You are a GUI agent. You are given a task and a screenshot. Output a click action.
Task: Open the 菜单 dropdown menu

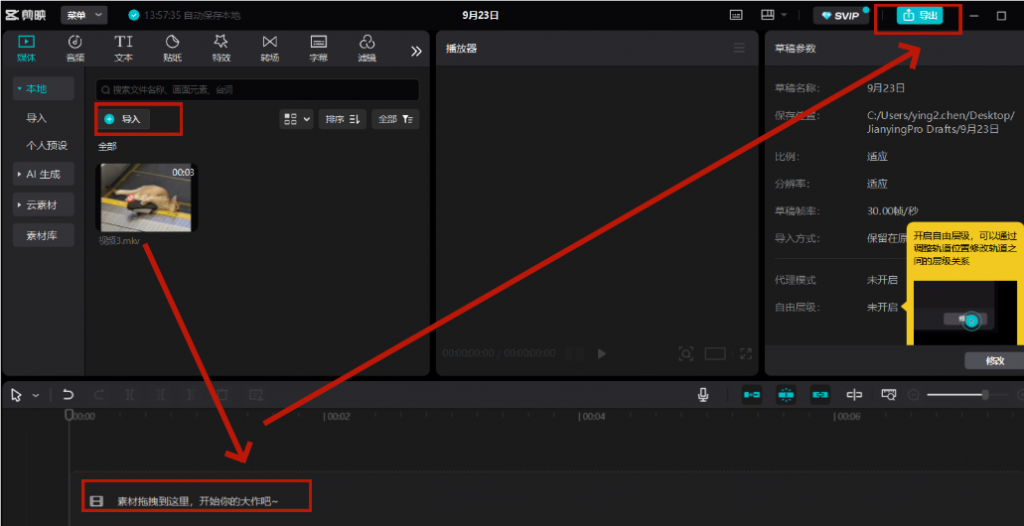85,16
